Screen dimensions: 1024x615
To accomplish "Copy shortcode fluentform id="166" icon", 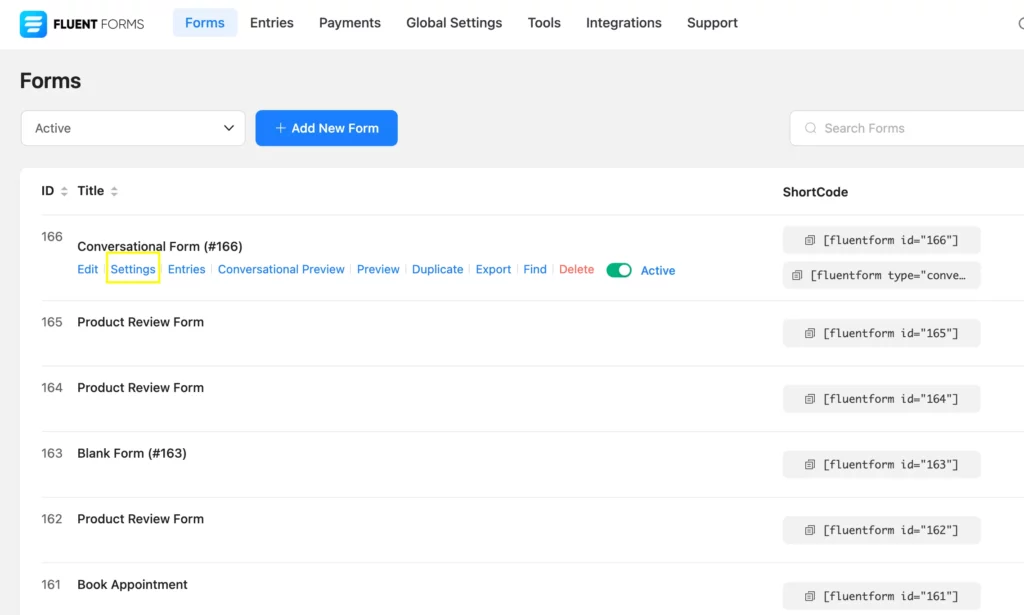I will point(810,240).
